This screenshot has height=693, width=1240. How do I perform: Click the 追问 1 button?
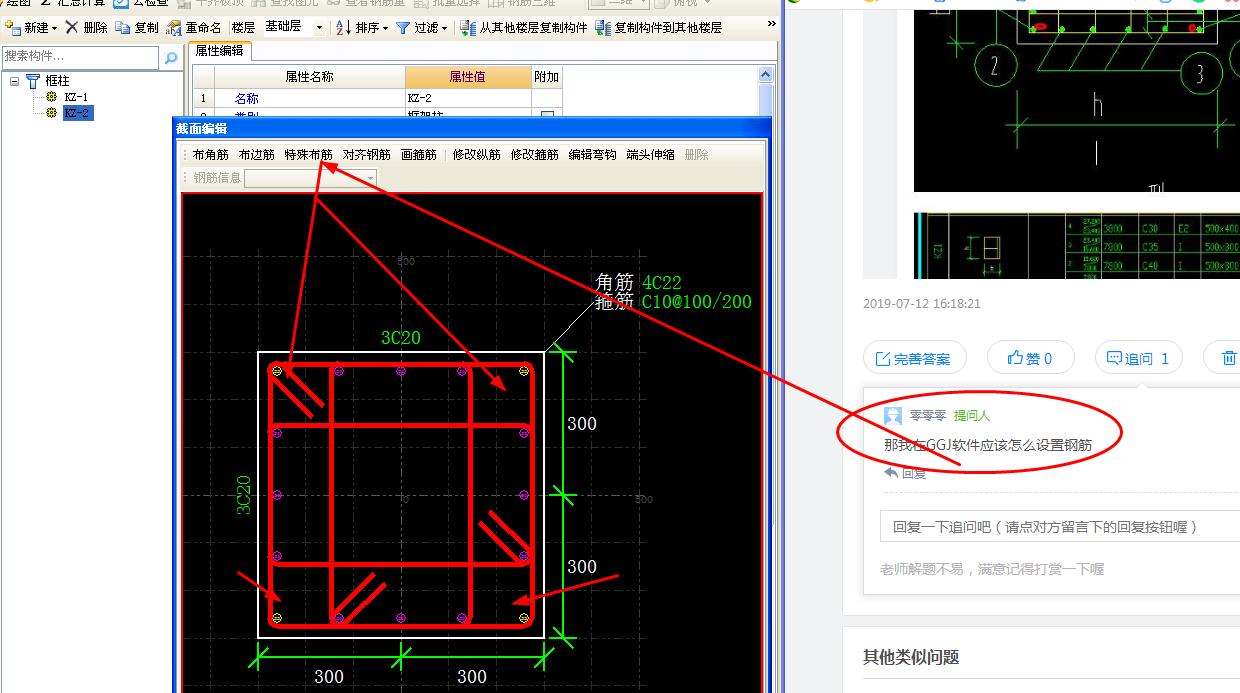[1139, 358]
